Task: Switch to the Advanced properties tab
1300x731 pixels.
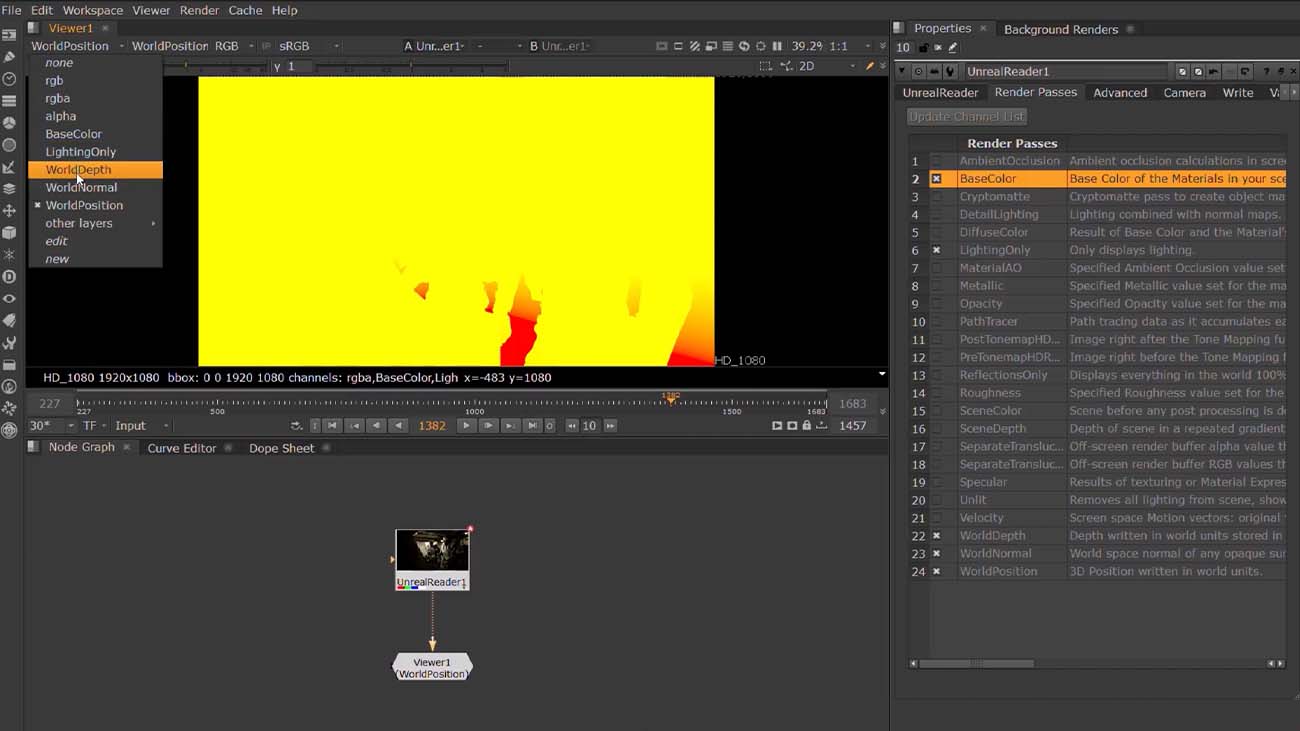Action: pyautogui.click(x=1120, y=93)
